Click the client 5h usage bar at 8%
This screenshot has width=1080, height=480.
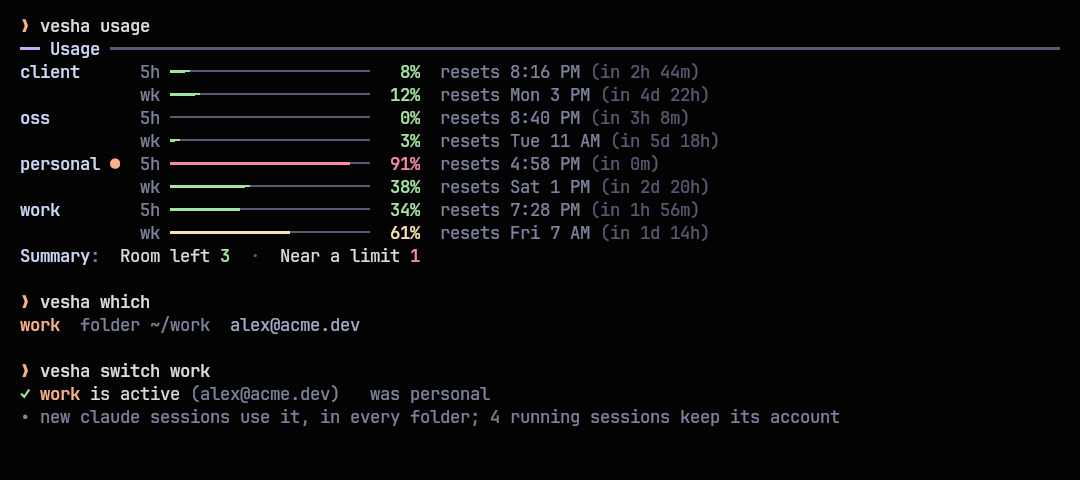click(x=270, y=71)
